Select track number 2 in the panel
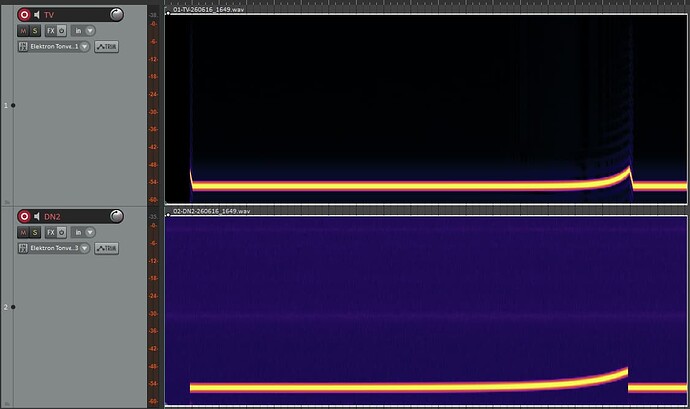Image resolution: width=690 pixels, height=409 pixels. (6, 307)
